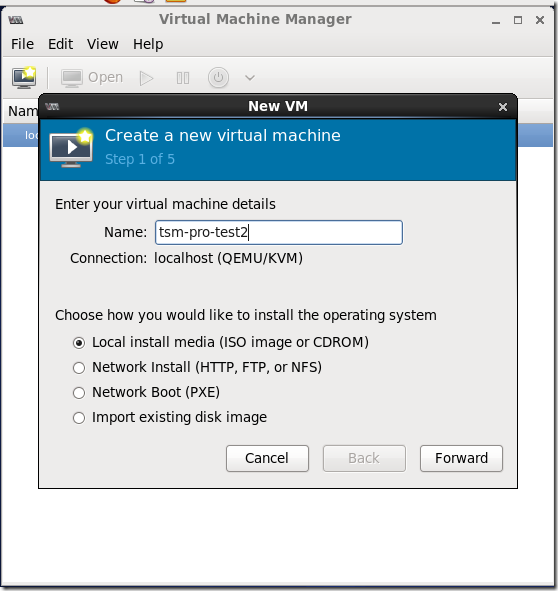Click the 'localhost (QEMU/KVM)' connection text
The height and width of the screenshot is (591, 558).
pos(228,259)
